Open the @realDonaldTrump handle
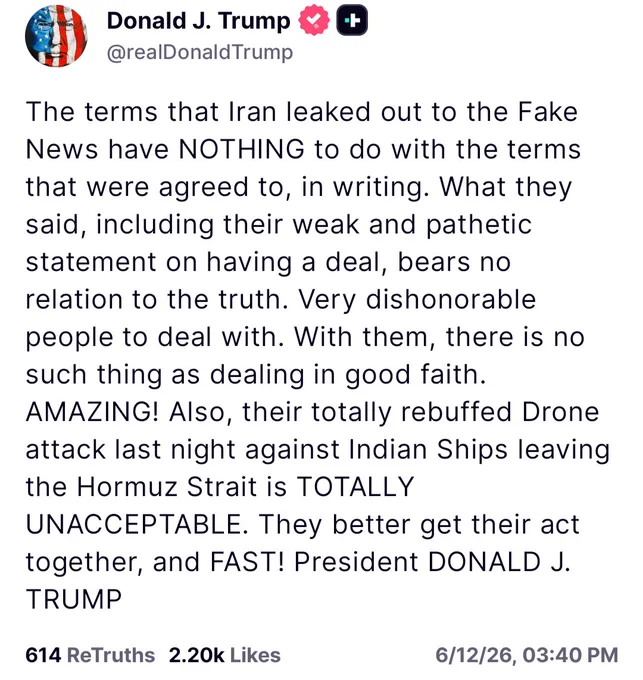 click(200, 52)
